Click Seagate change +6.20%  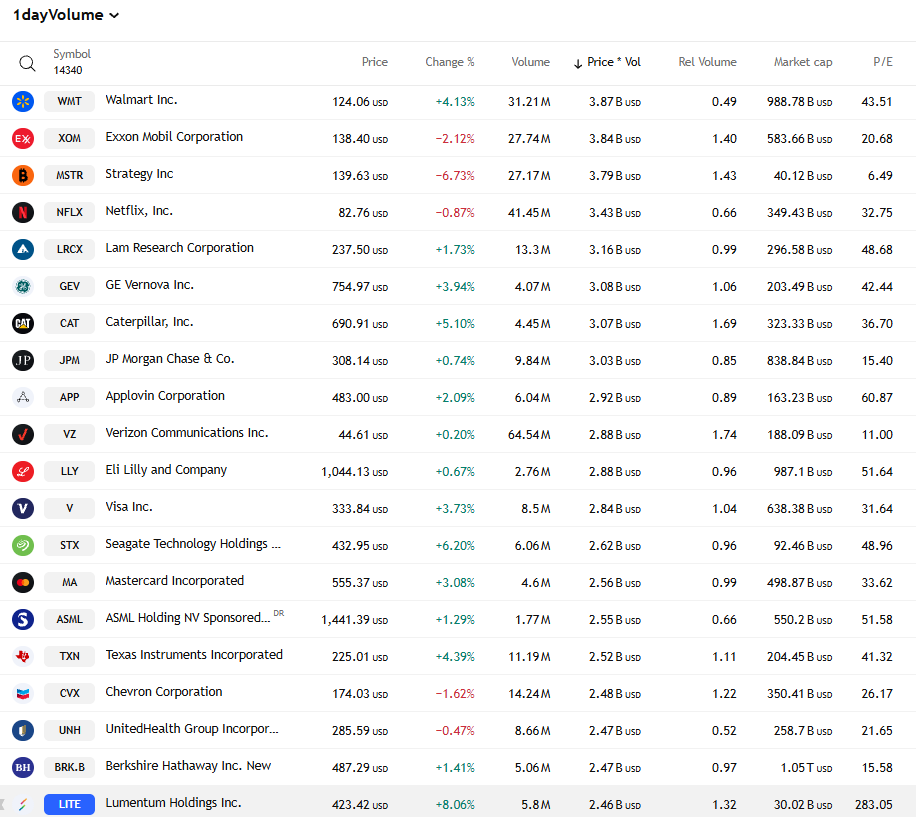454,546
